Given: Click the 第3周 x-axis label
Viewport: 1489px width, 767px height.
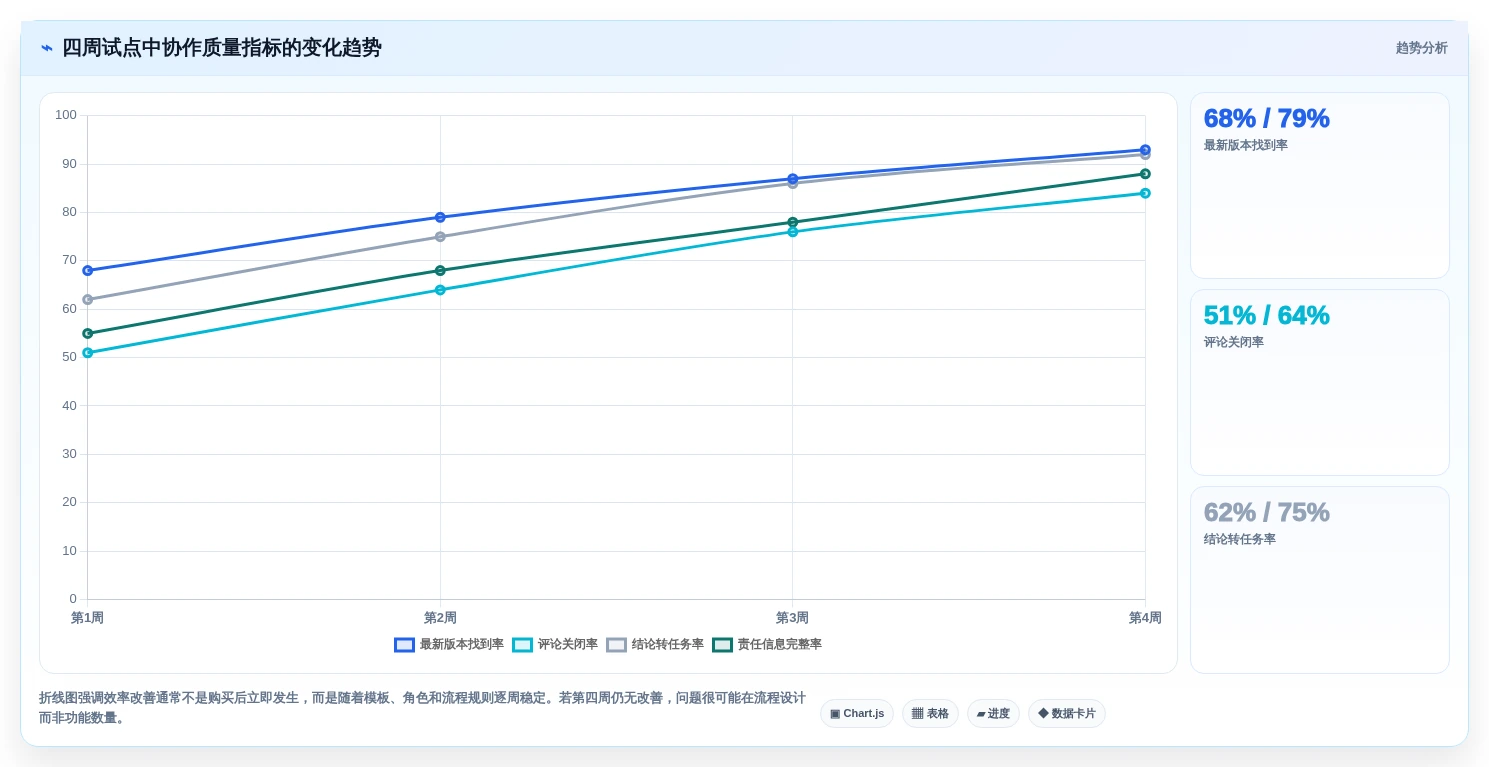Looking at the screenshot, I should click(792, 618).
